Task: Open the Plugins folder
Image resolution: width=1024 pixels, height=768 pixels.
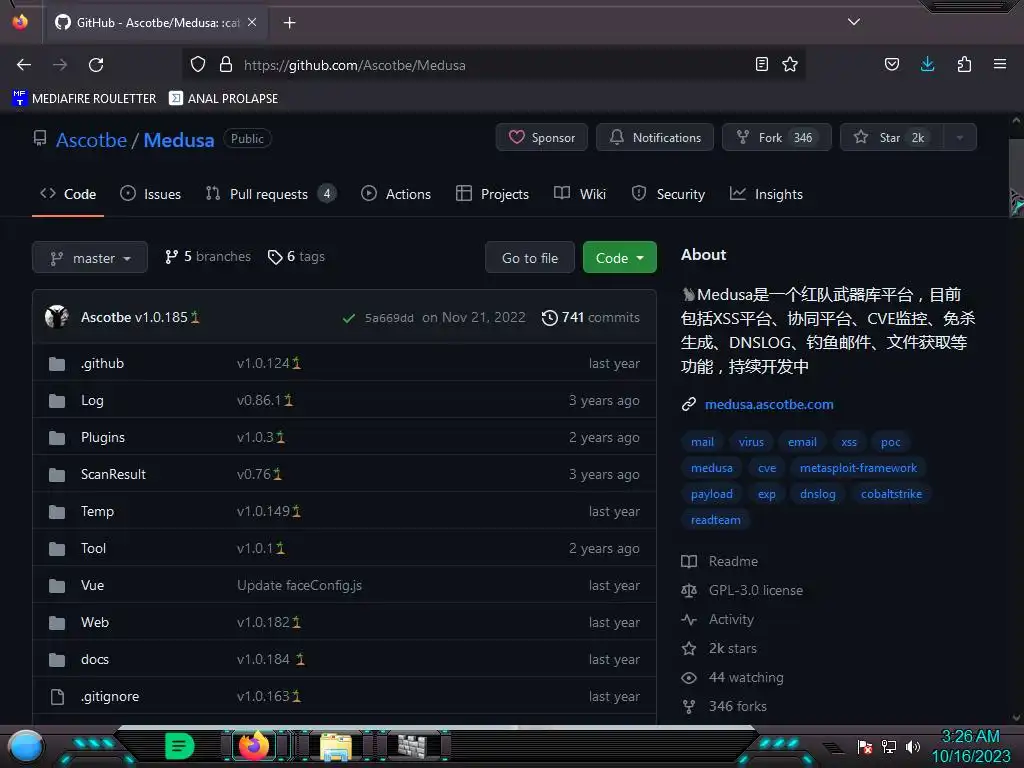Action: (103, 438)
